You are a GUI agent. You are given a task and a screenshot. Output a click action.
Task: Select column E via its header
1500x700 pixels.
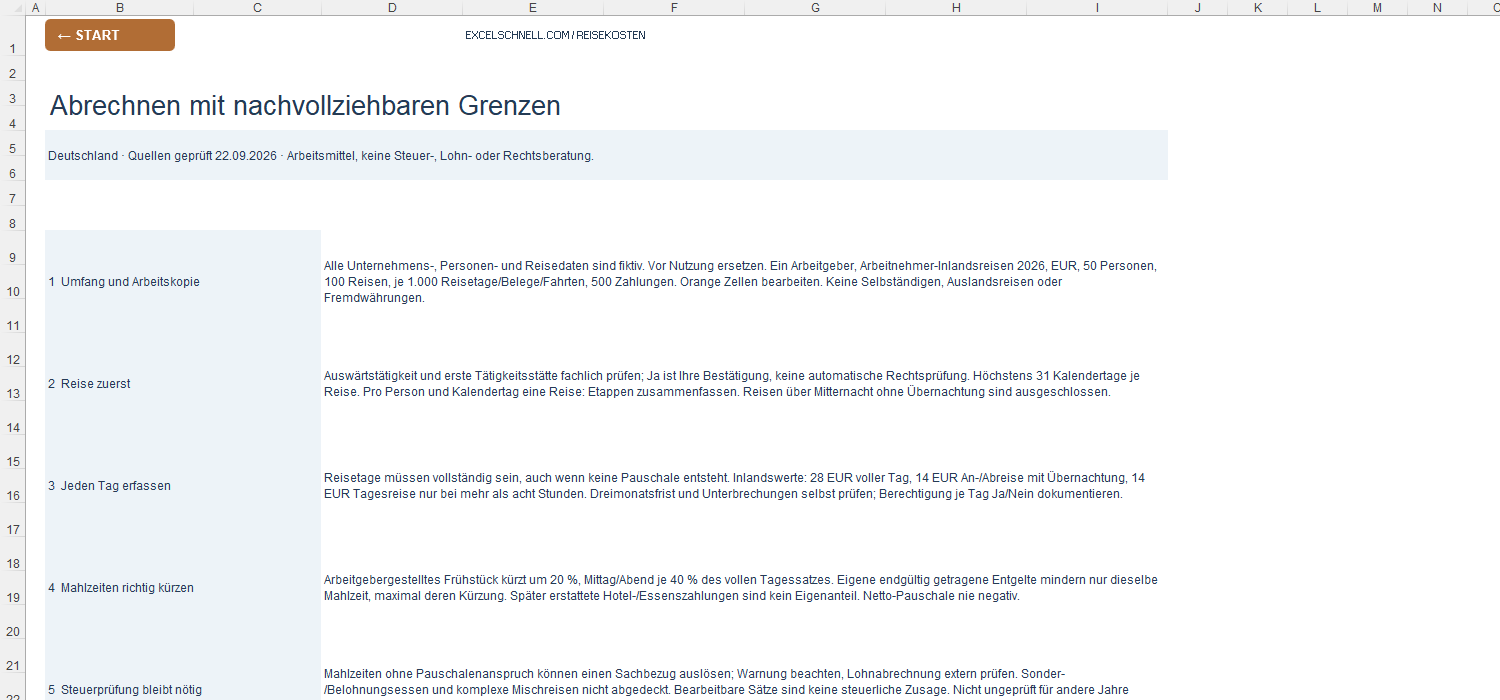[532, 8]
